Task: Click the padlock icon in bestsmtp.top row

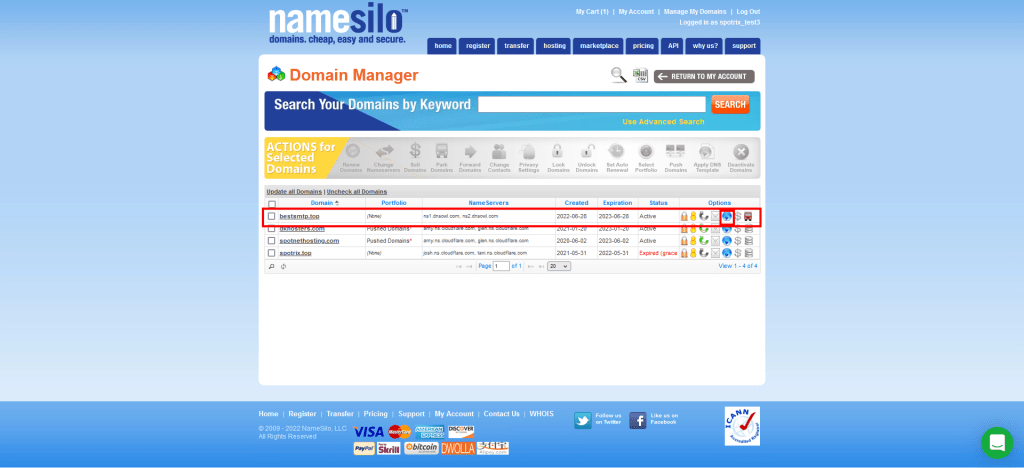Action: (684, 217)
